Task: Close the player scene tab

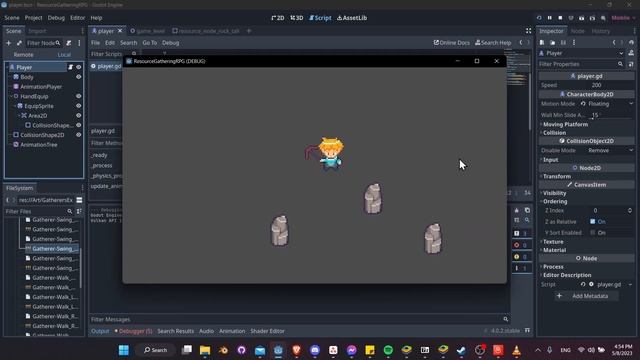Action: pyautogui.click(x=120, y=31)
